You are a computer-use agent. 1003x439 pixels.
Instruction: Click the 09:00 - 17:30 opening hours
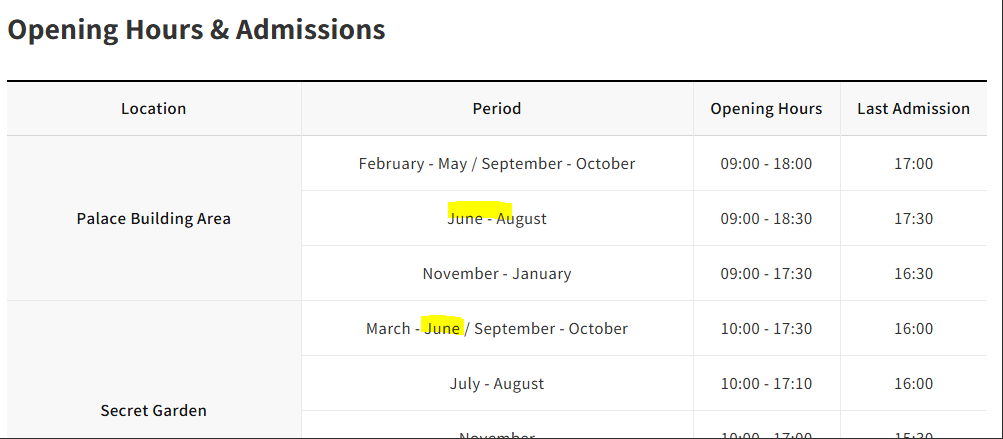(766, 274)
